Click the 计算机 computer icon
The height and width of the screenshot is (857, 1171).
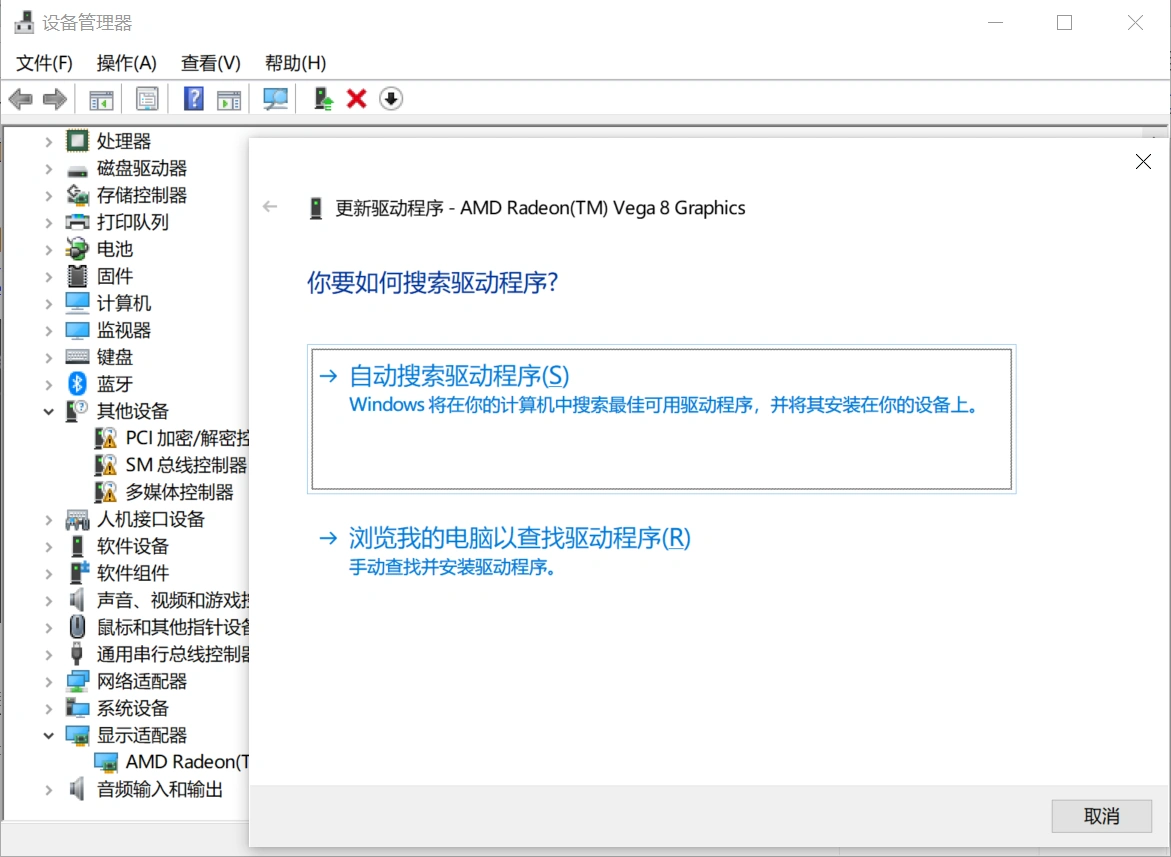pos(77,302)
